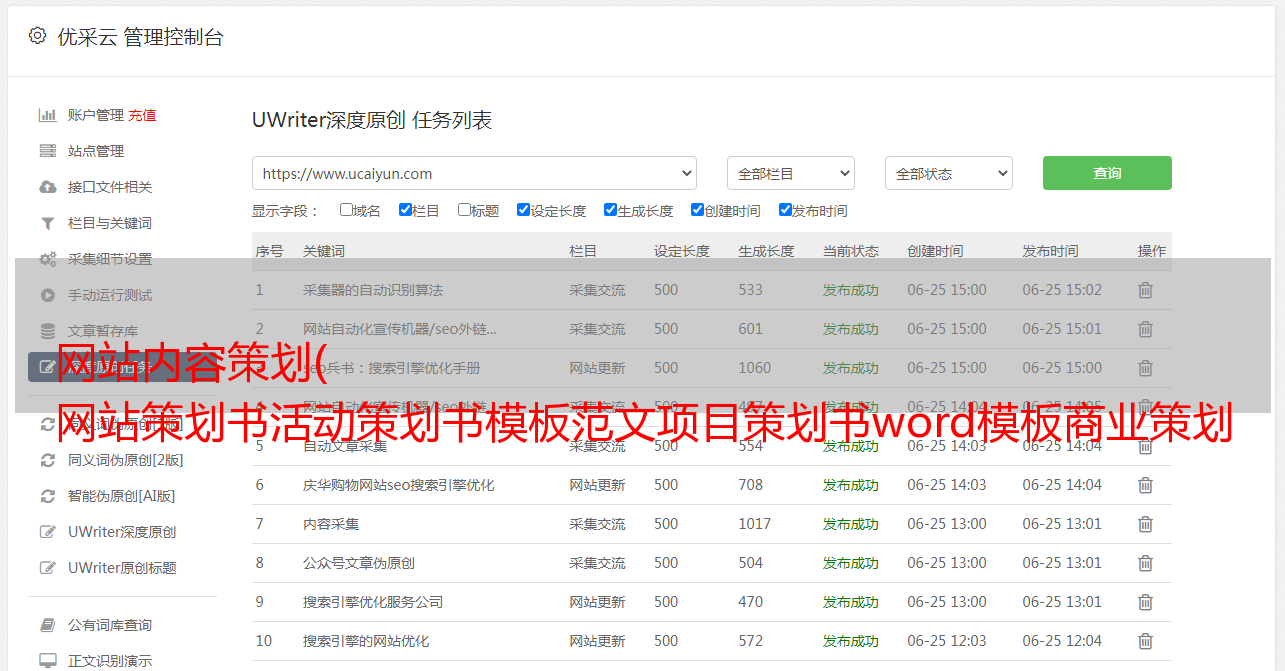Enable the 域名 display field checkbox
This screenshot has width=1285, height=671.
tap(346, 210)
